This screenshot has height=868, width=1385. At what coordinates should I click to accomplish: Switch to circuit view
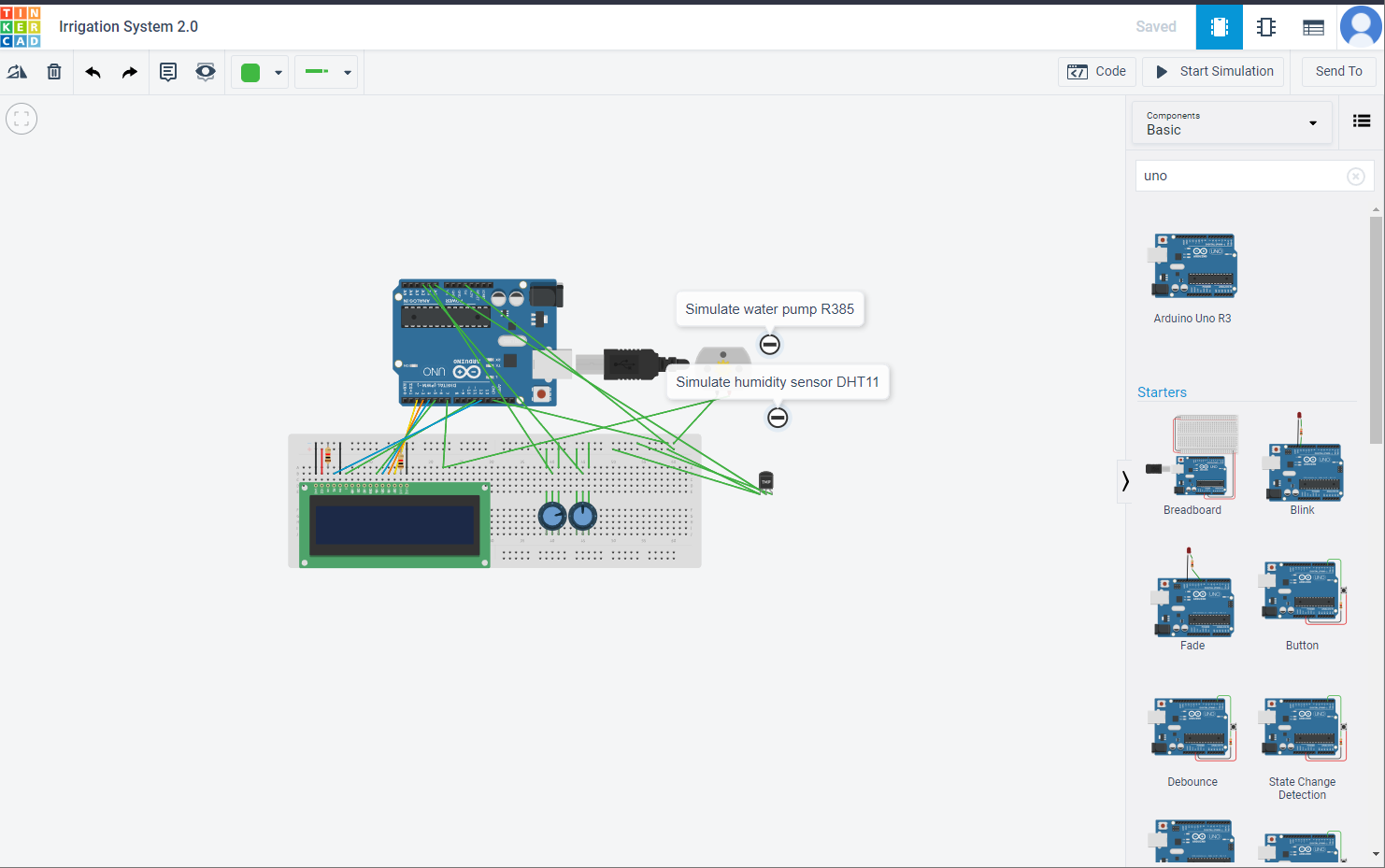(x=1220, y=27)
